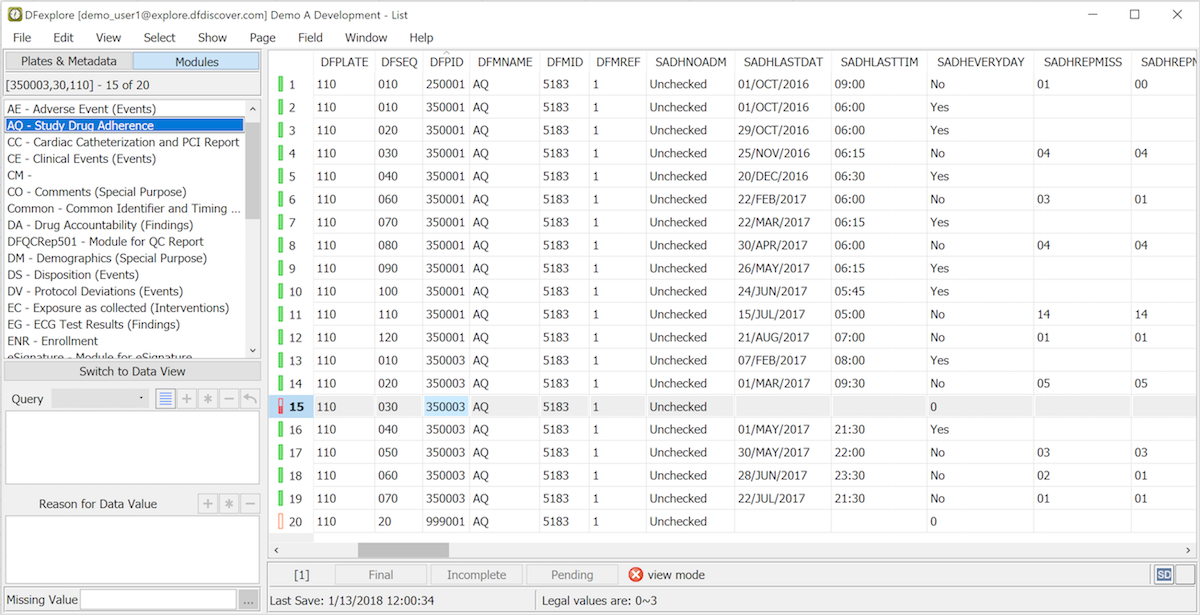Click the add query plus icon
The width and height of the screenshot is (1200, 615).
point(187,399)
